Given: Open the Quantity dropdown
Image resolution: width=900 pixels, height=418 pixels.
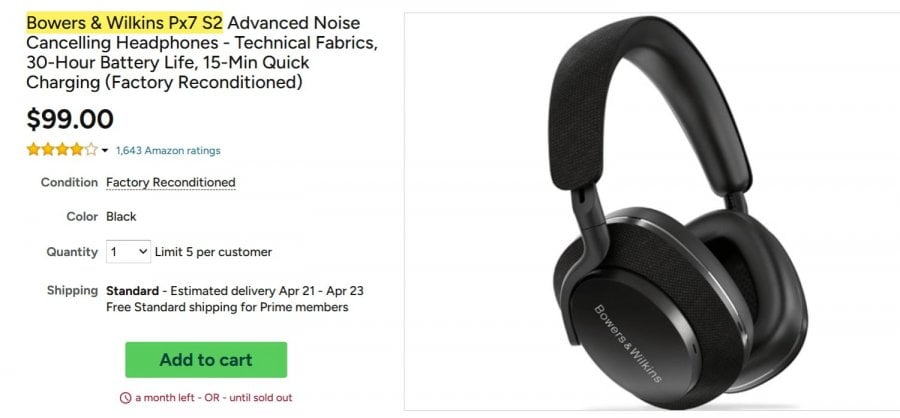Looking at the screenshot, I should point(128,252).
